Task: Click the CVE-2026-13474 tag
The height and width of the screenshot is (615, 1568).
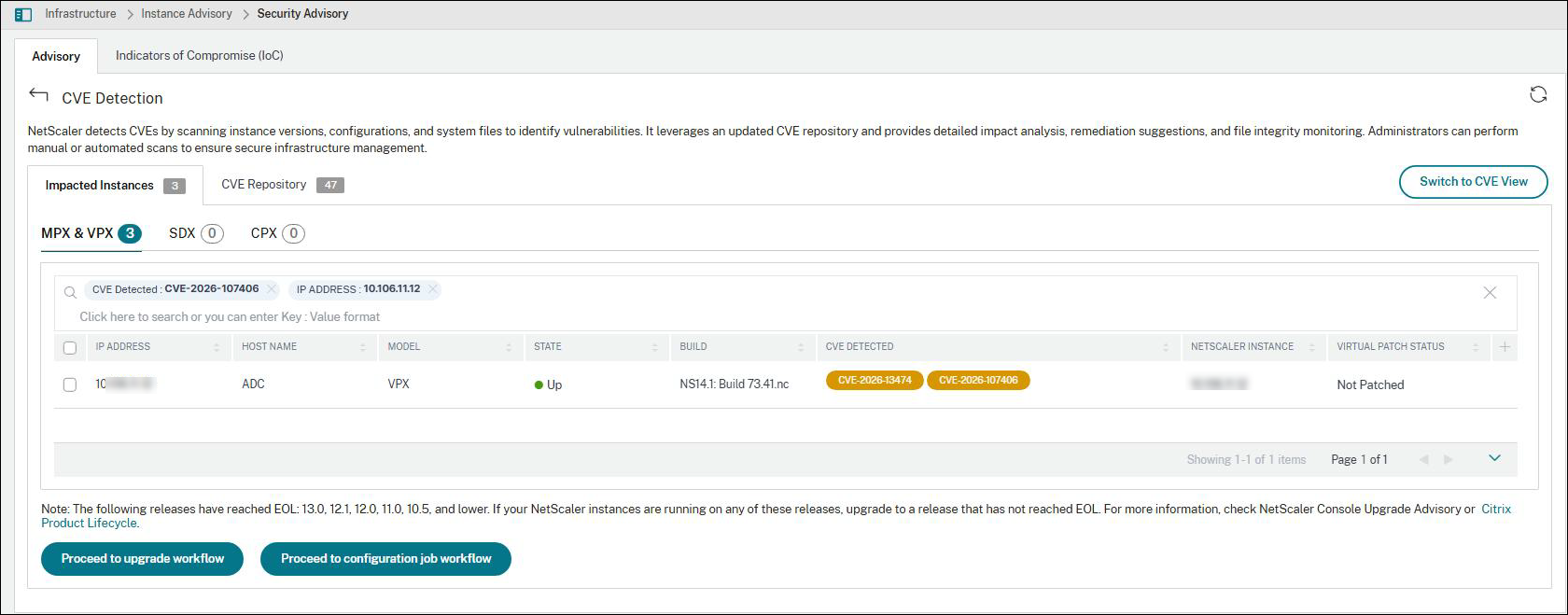Action: click(875, 381)
